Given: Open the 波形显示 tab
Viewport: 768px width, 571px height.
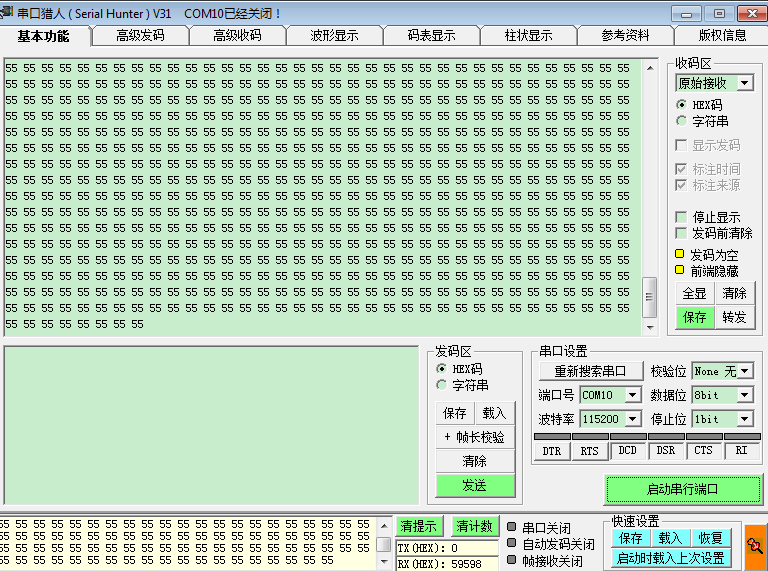Looking at the screenshot, I should pos(334,35).
